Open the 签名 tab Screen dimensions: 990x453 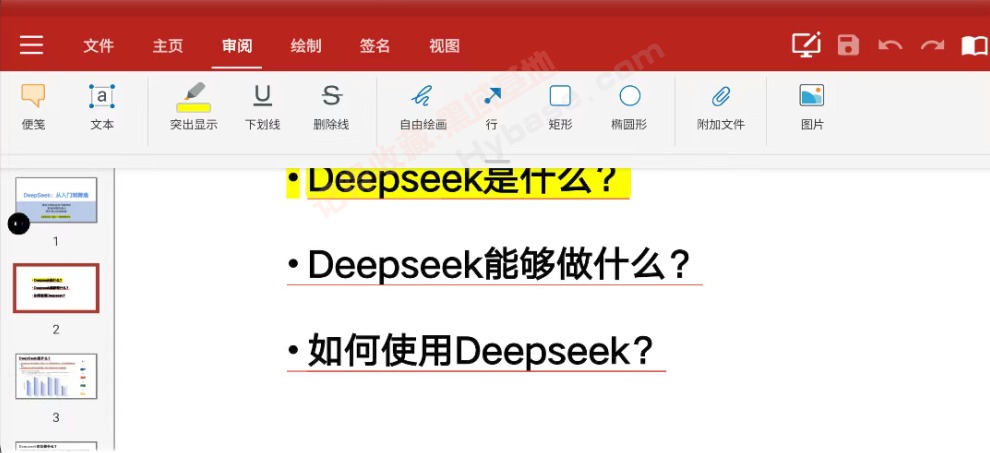(x=375, y=45)
